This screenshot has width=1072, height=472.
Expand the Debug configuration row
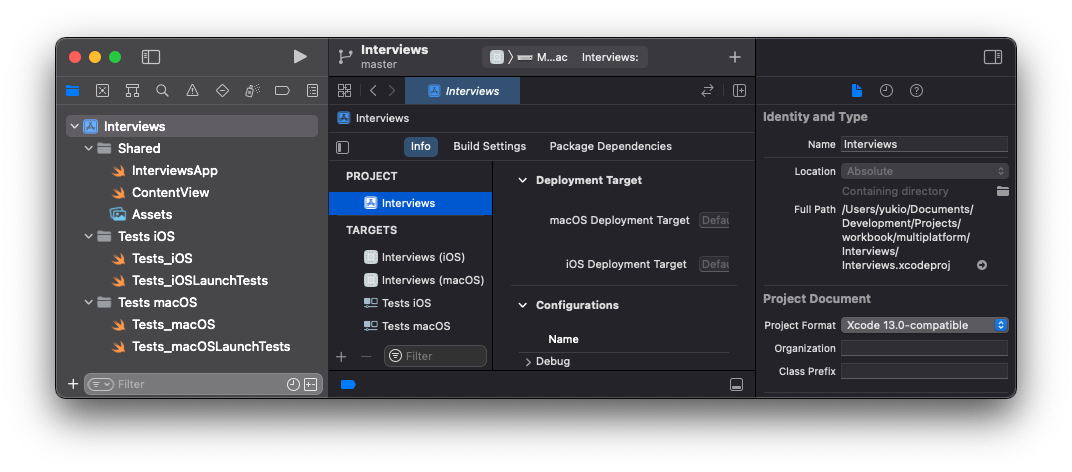point(528,362)
